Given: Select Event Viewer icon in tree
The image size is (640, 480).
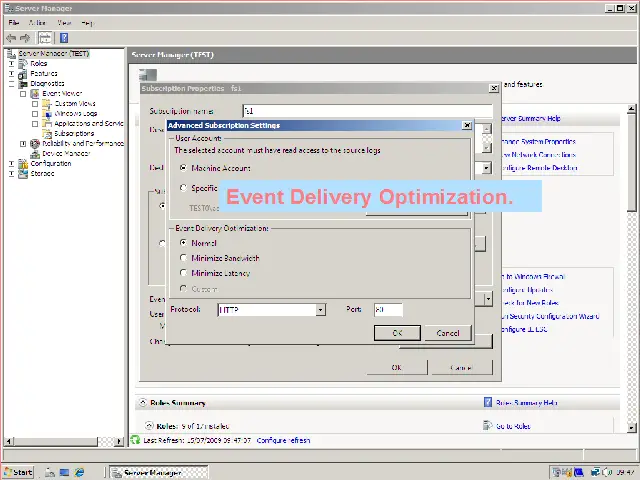Looking at the screenshot, I should 35,93.
